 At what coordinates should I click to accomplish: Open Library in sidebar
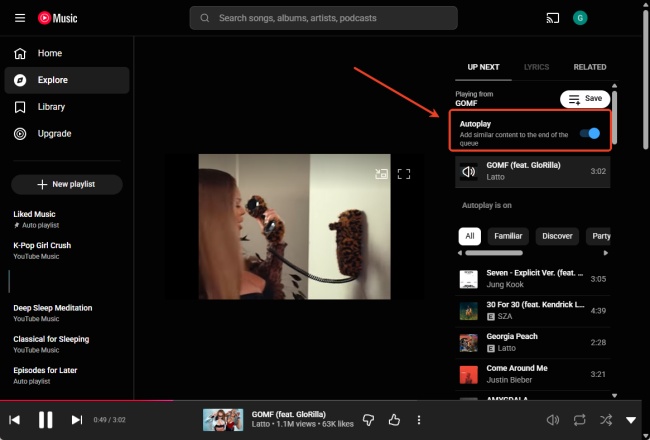pos(67,107)
